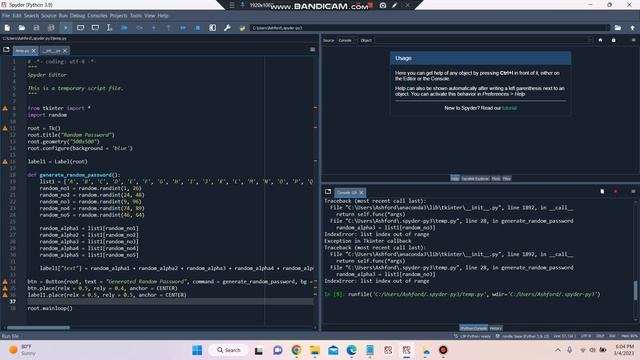The width and height of the screenshot is (640, 360).
Task: Switch to the History tab
Action: [x=496, y=328]
